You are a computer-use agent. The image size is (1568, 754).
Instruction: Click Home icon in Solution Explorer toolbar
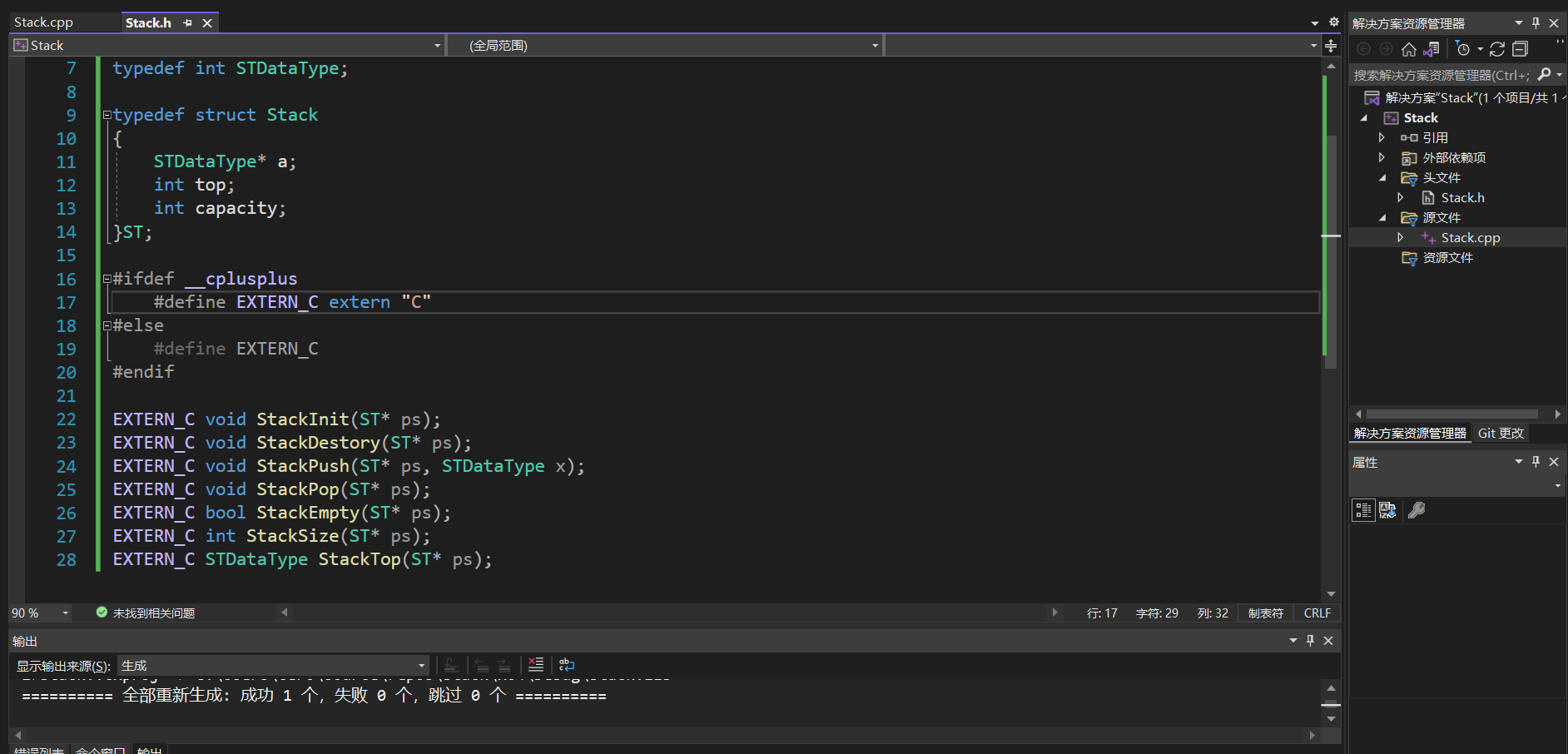click(x=1408, y=49)
